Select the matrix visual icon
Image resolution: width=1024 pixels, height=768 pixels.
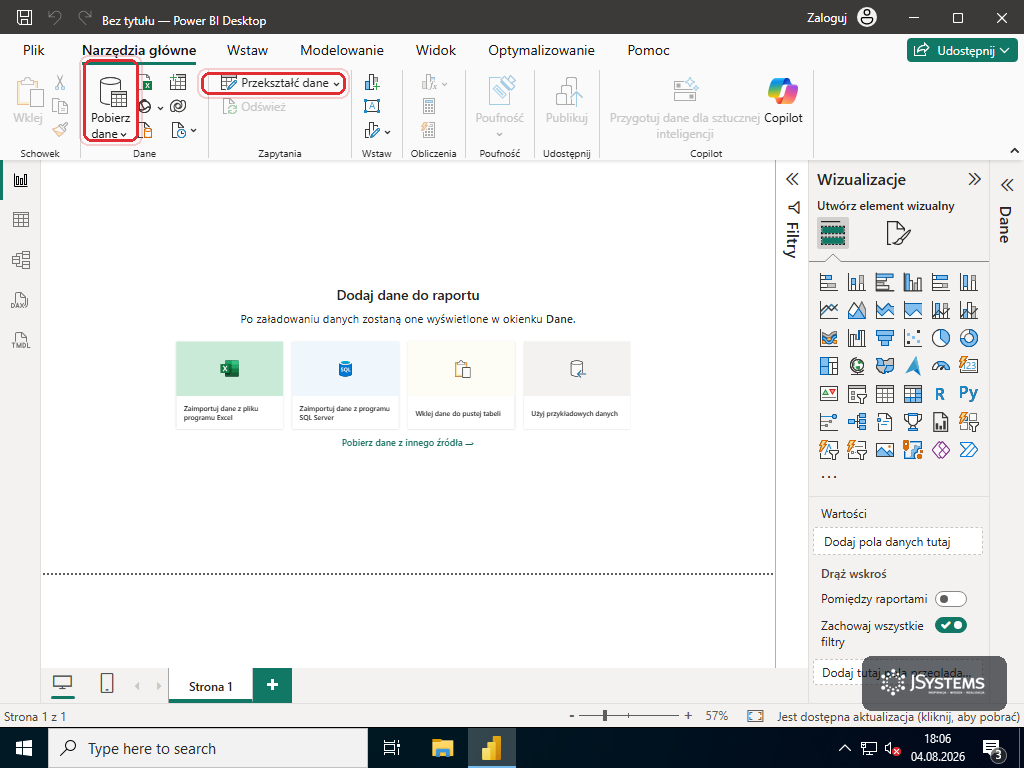click(913, 394)
